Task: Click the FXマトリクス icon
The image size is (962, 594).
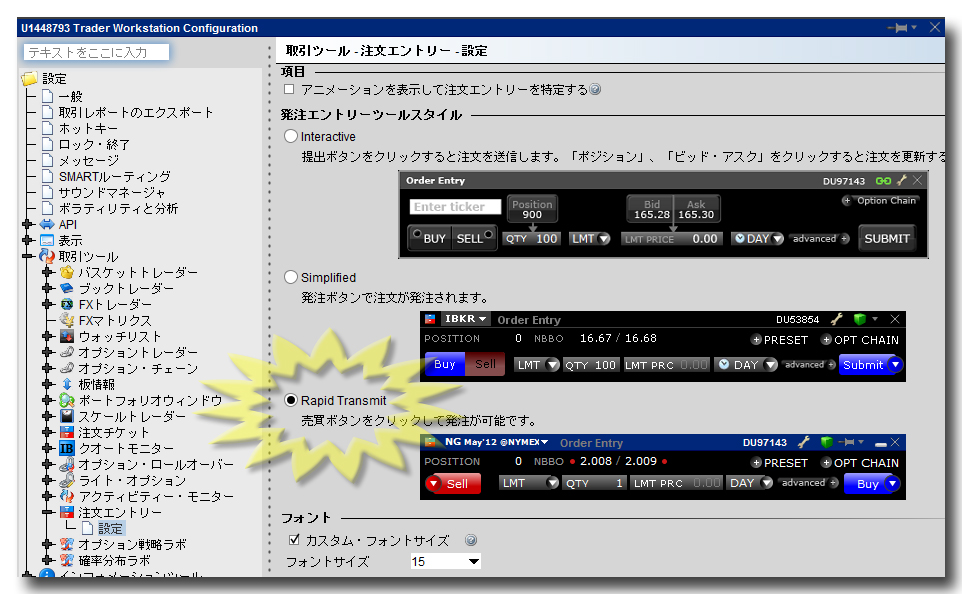Action: point(67,320)
